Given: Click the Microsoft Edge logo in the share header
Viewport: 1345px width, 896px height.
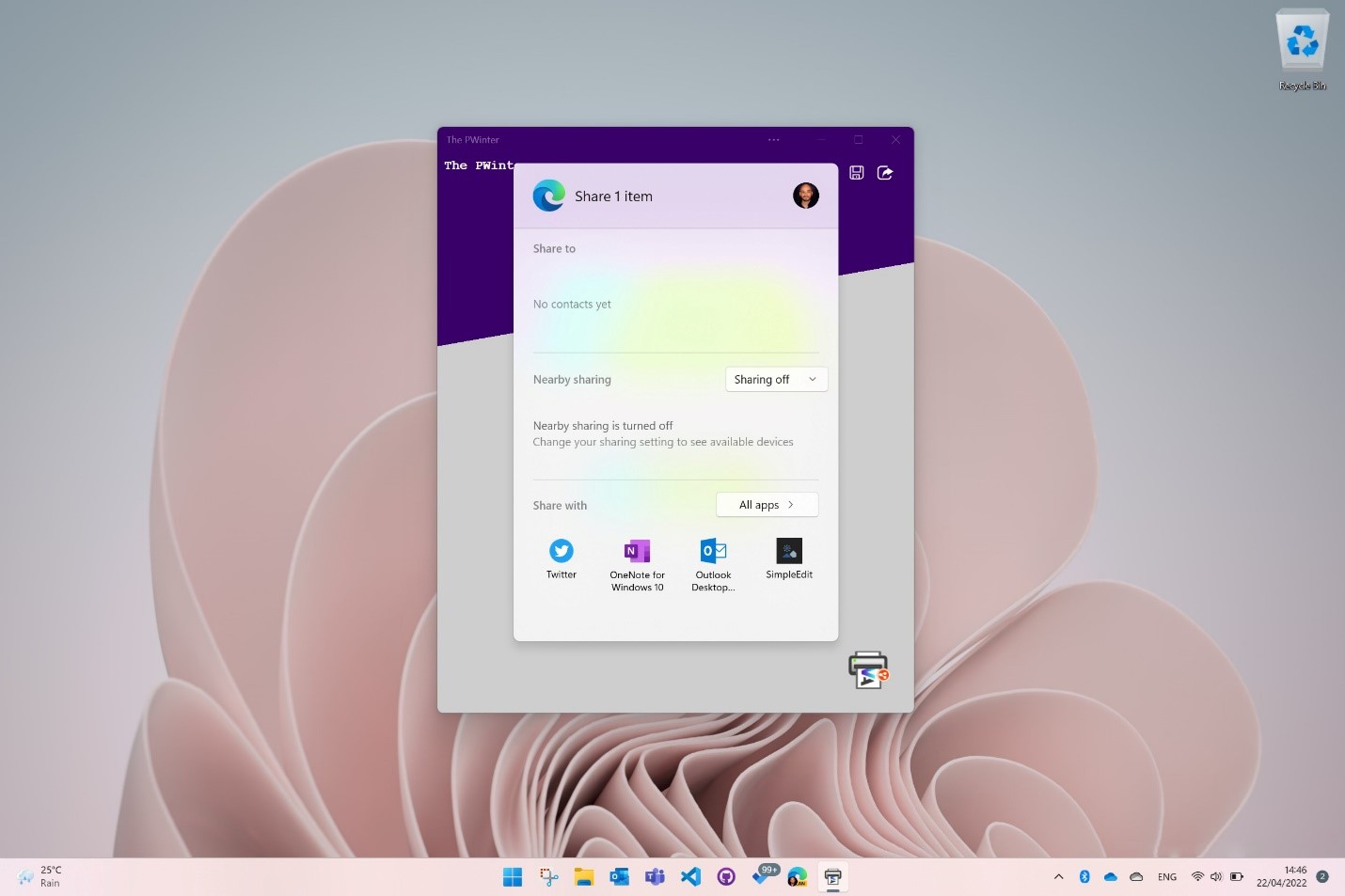Looking at the screenshot, I should click(549, 196).
